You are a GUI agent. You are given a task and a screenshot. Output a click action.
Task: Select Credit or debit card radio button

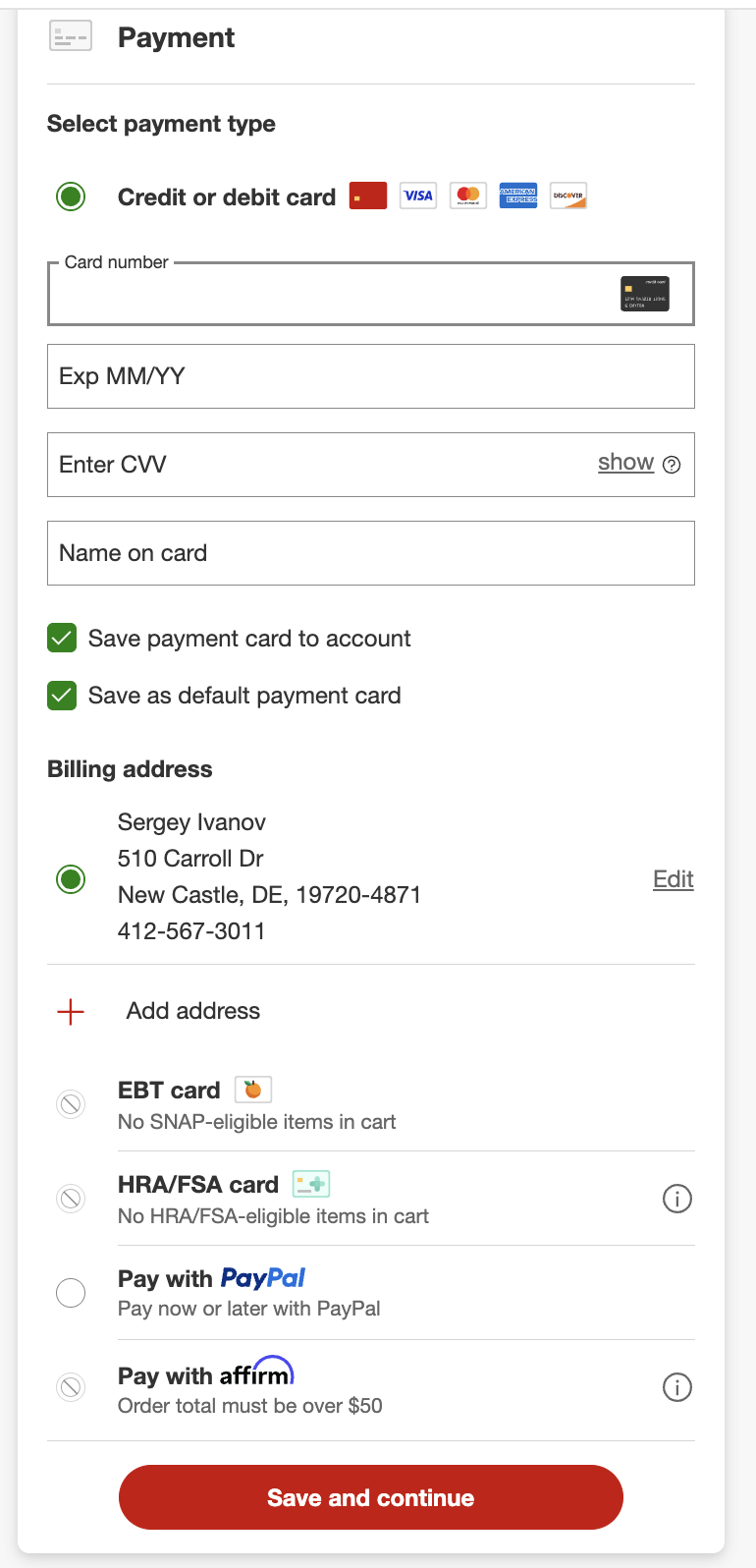[x=71, y=196]
